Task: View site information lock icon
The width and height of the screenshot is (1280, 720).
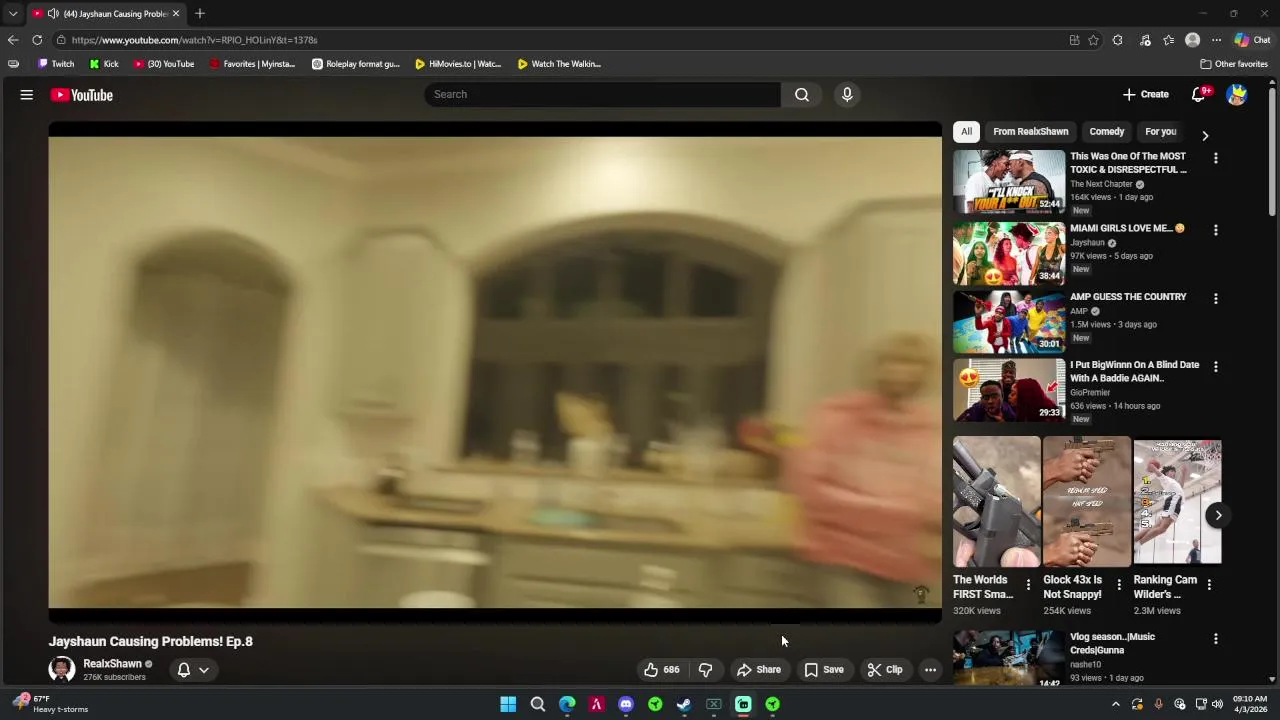Action: [x=61, y=40]
